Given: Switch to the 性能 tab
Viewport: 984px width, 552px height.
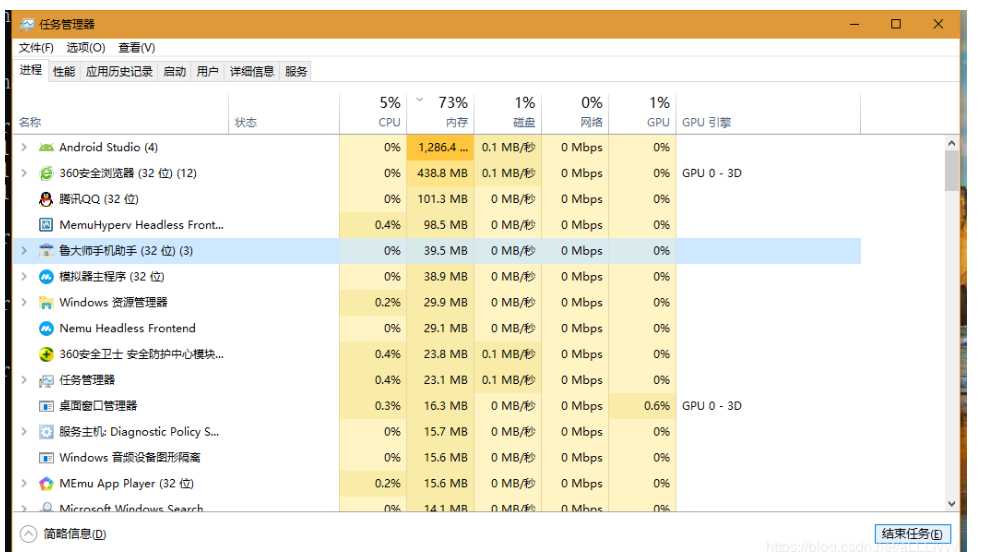Looking at the screenshot, I should pyautogui.click(x=64, y=72).
